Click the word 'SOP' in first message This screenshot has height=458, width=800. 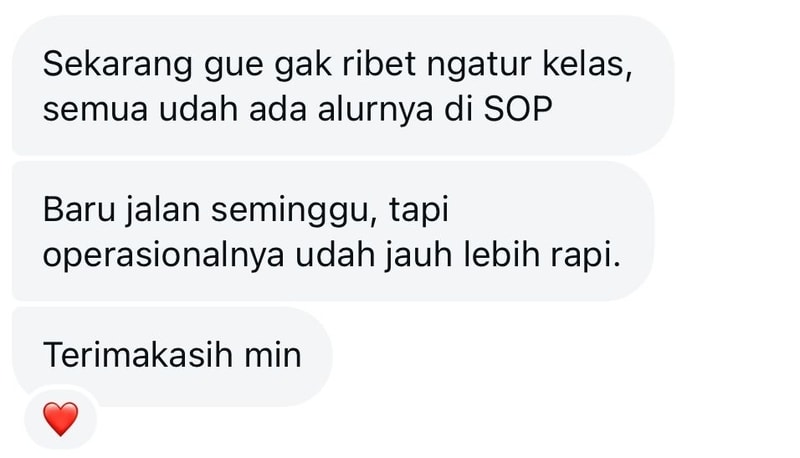point(518,109)
